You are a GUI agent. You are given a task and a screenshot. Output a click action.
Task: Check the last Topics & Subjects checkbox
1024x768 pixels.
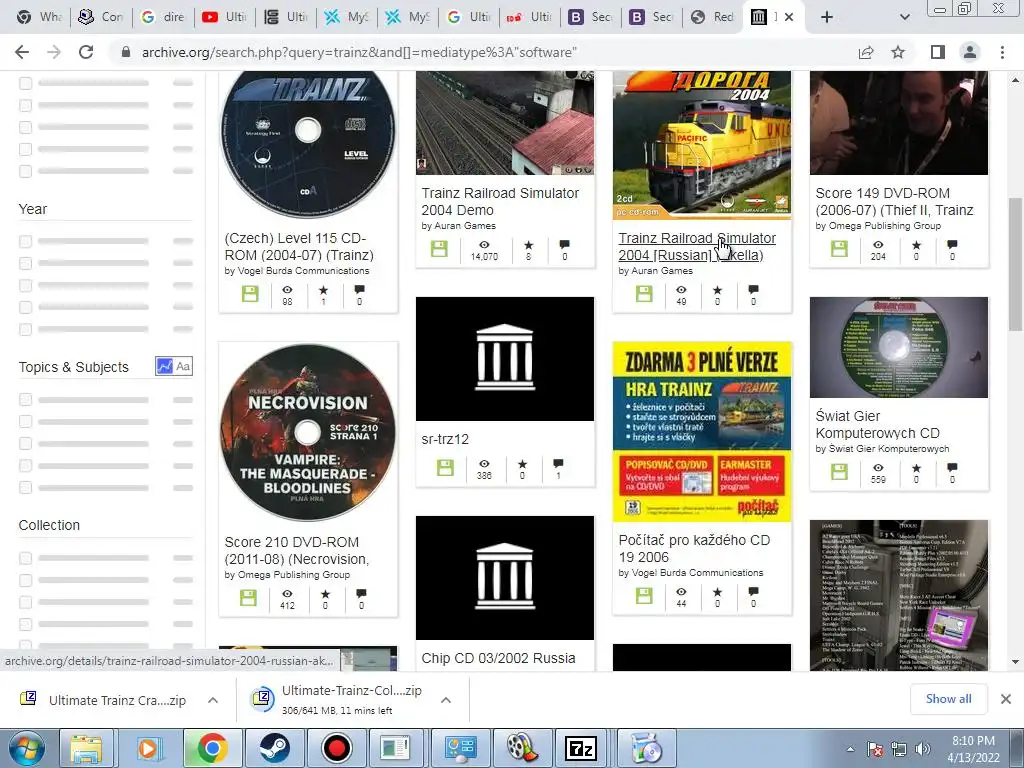tap(25, 487)
